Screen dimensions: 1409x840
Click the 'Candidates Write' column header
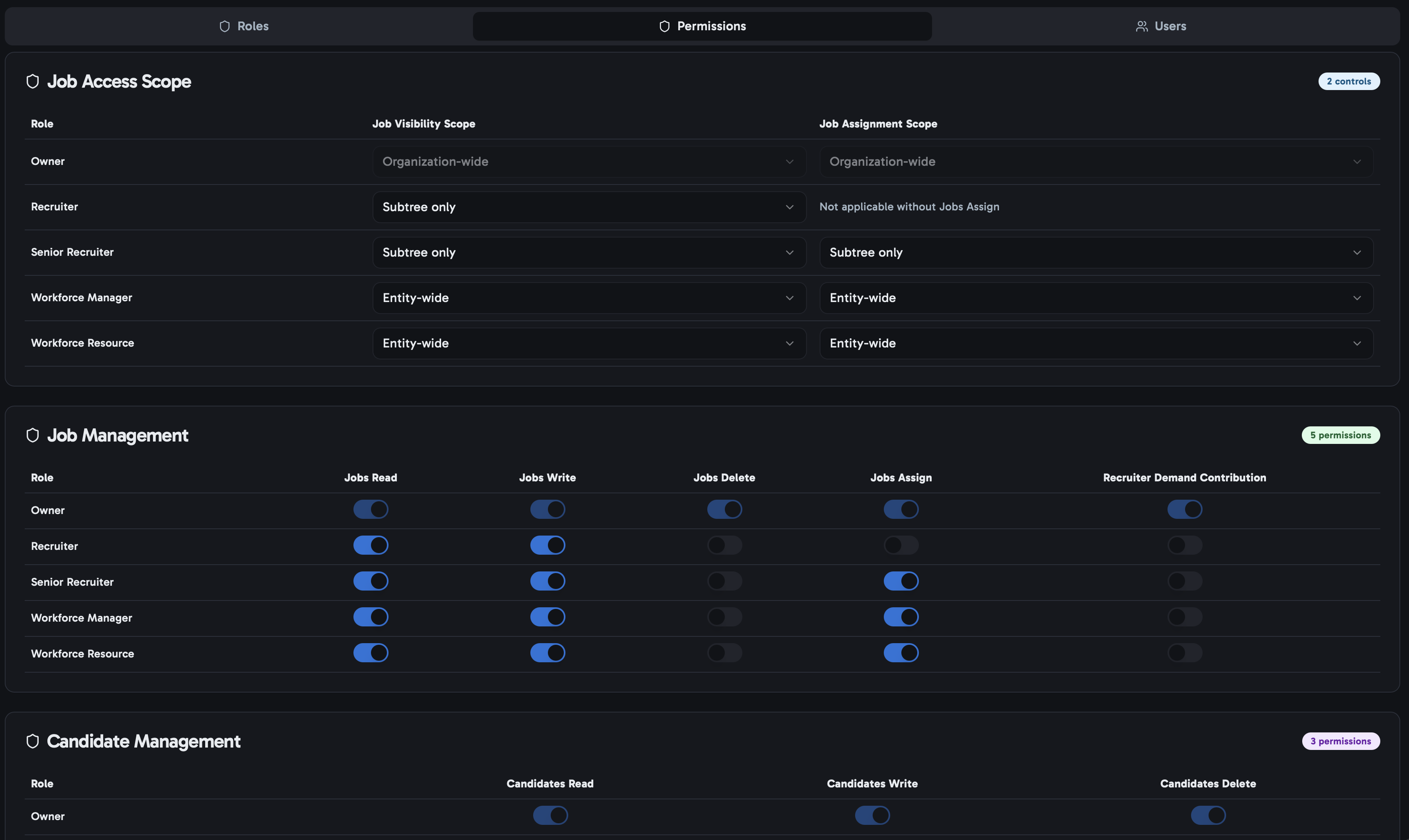coord(872,784)
